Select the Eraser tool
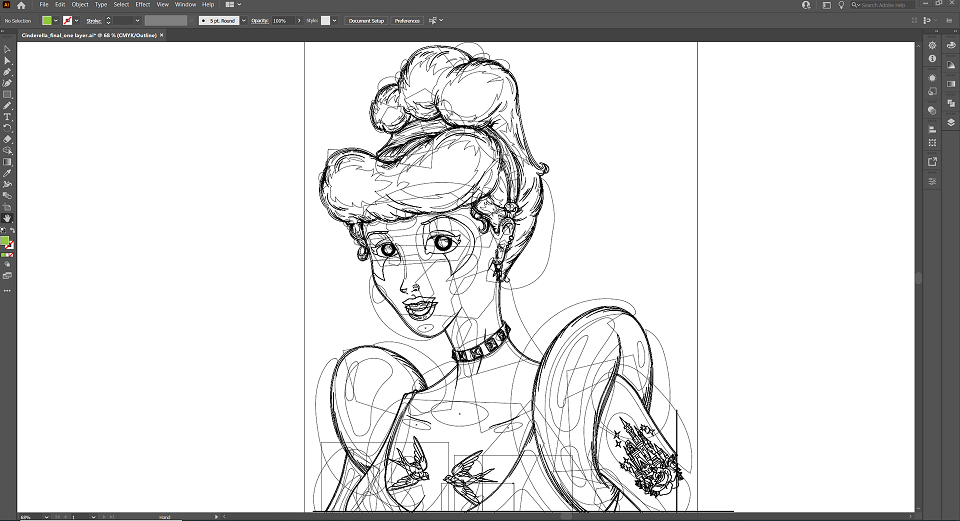The height and width of the screenshot is (521, 960). [7, 139]
